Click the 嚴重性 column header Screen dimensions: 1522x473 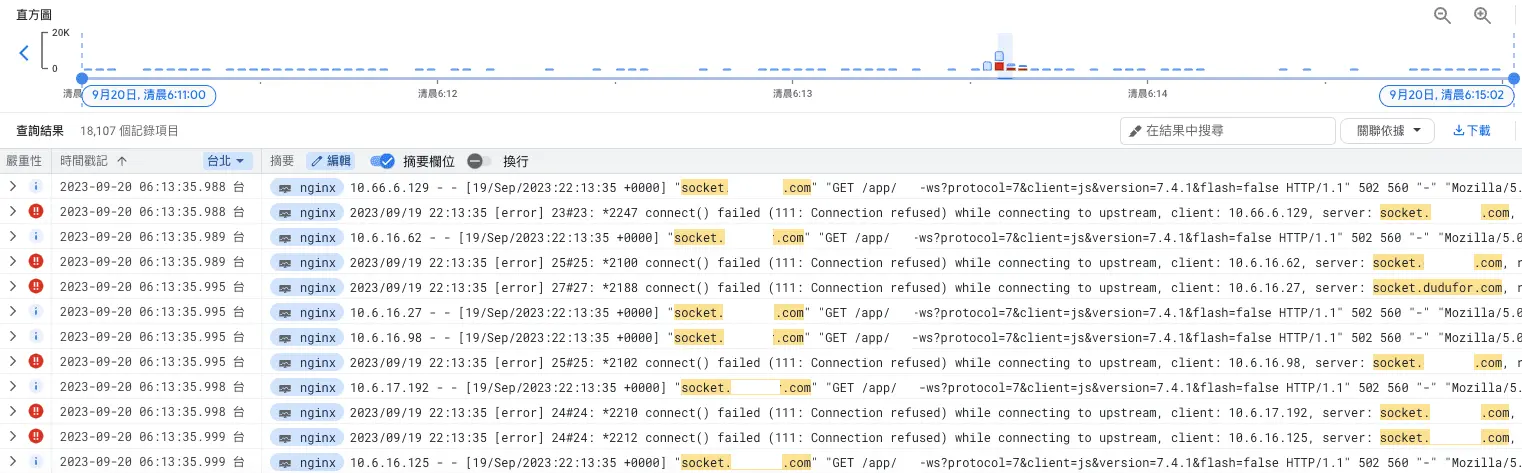pyautogui.click(x=24, y=161)
